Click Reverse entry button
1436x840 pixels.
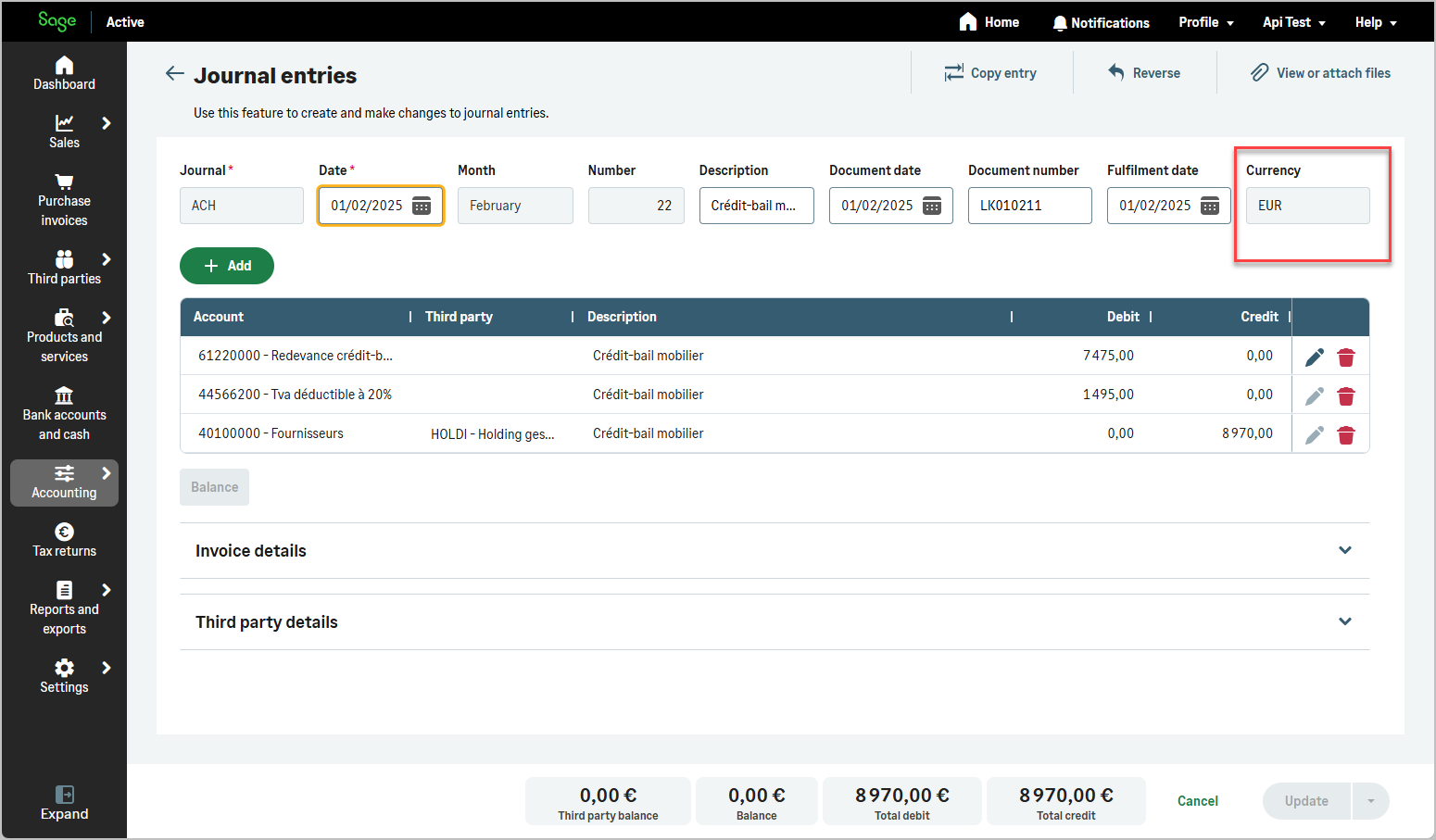(x=1144, y=73)
